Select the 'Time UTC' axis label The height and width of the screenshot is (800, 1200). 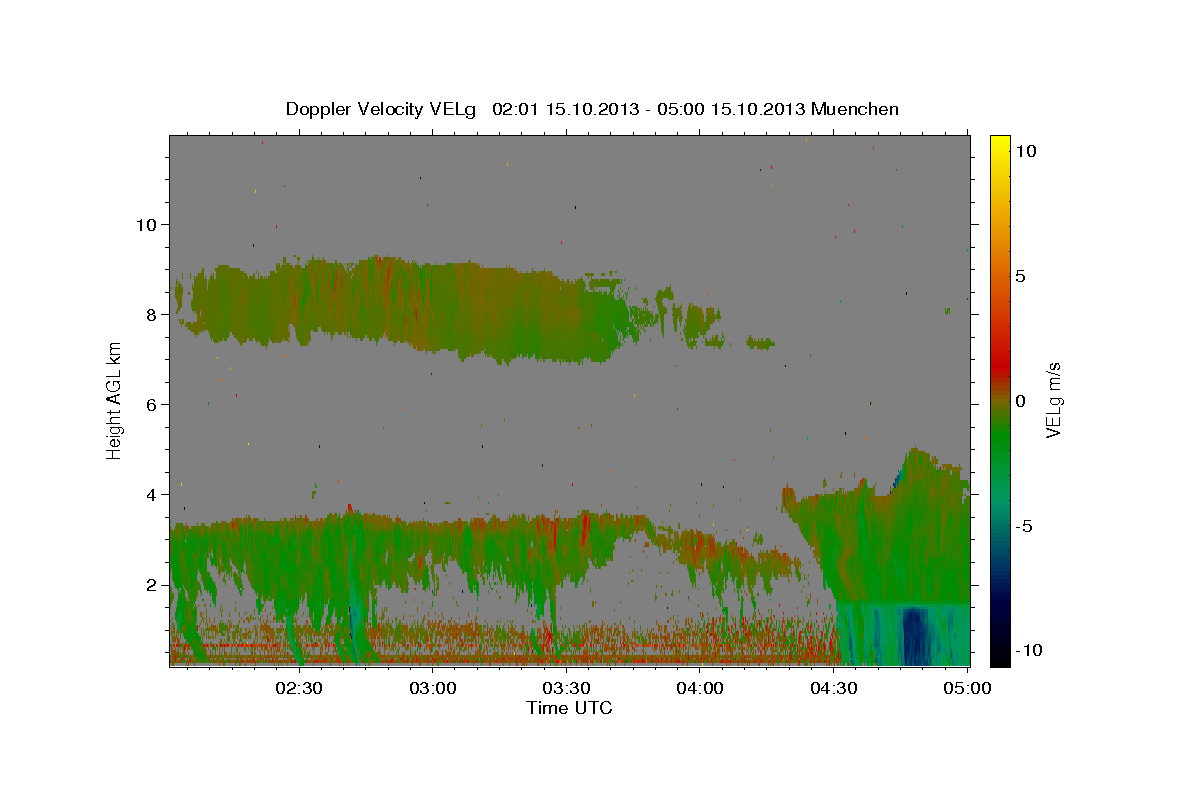pos(569,708)
